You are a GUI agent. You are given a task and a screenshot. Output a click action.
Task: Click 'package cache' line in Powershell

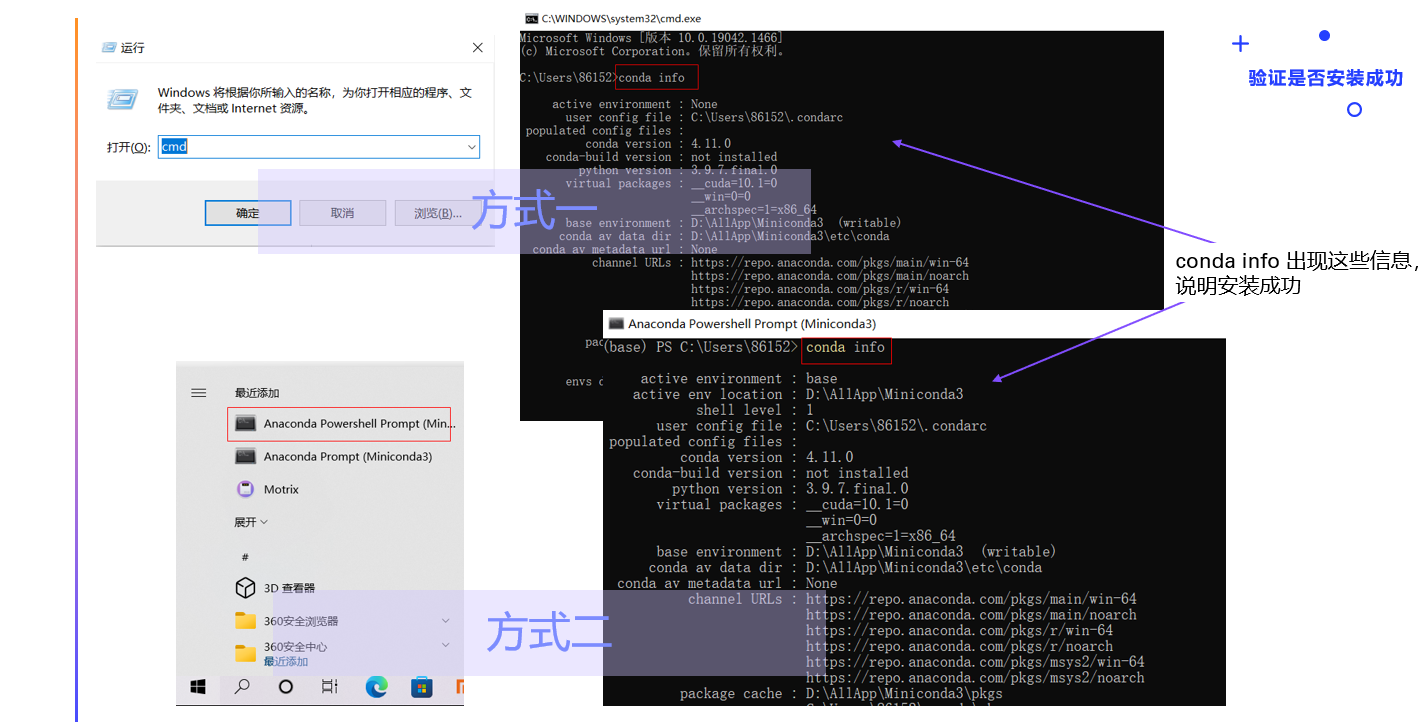pos(841,693)
